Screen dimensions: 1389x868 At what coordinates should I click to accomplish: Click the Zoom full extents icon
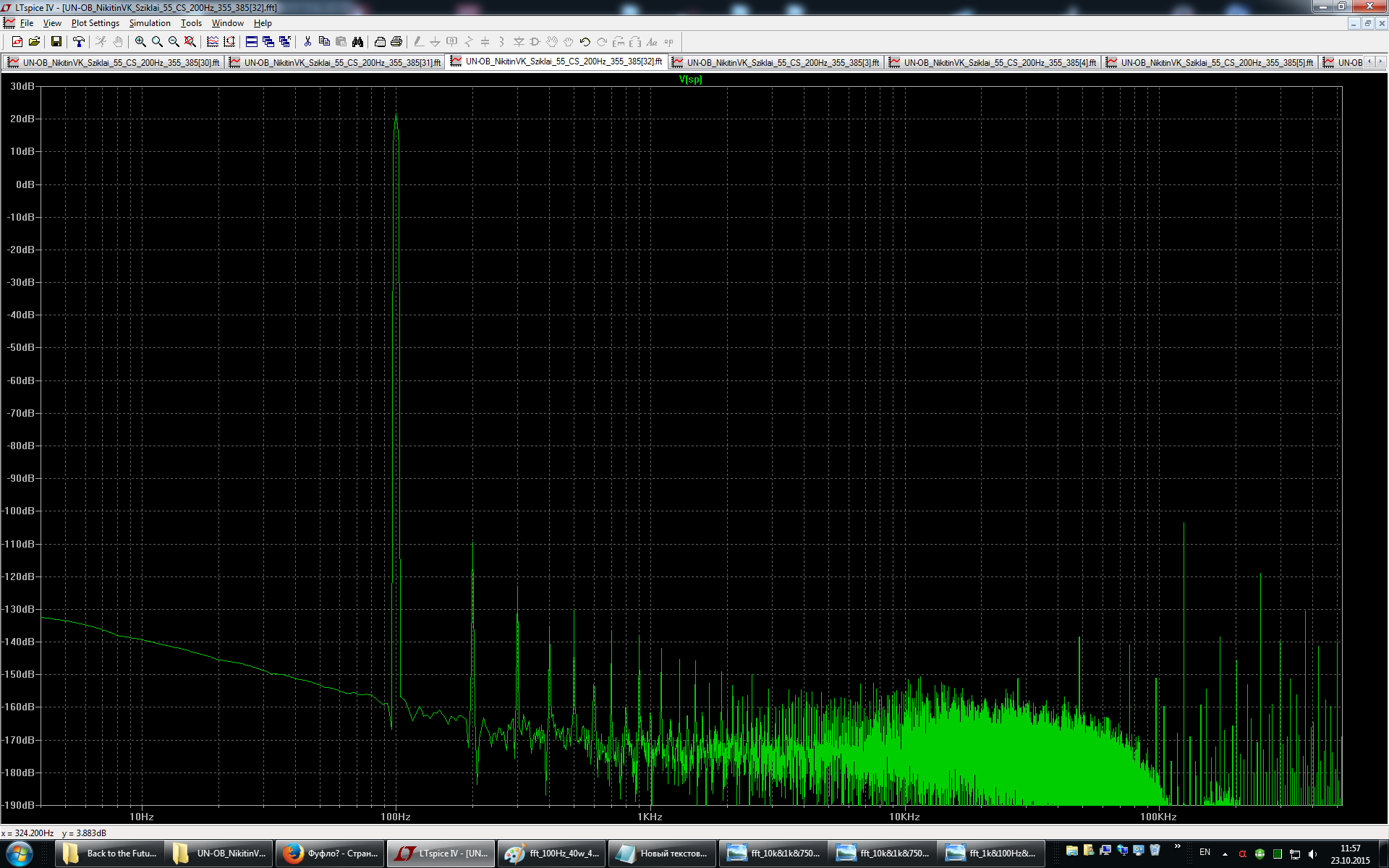tap(190, 42)
